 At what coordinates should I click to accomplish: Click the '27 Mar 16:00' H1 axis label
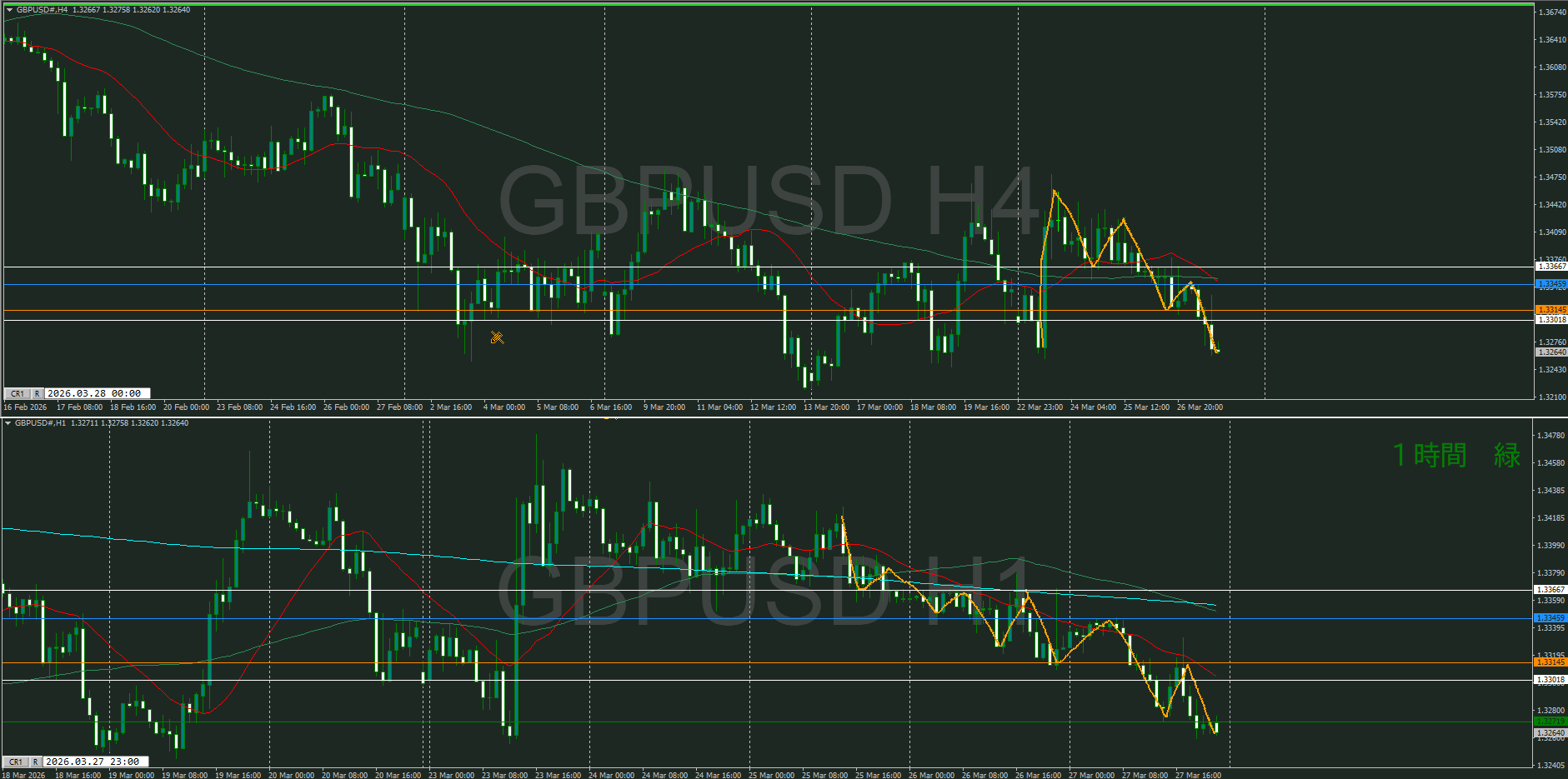[x=1198, y=775]
